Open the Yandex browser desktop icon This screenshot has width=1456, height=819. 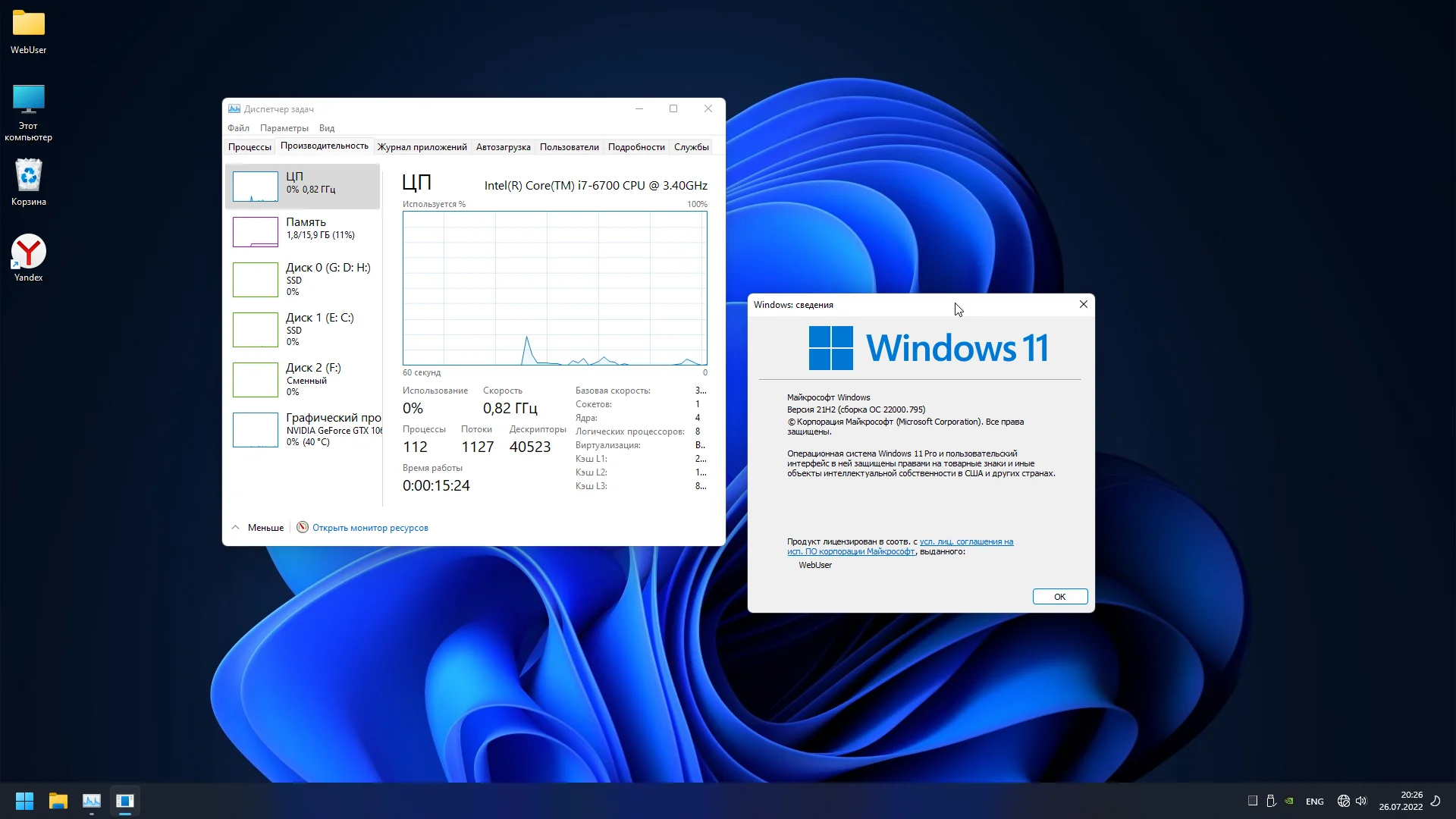[29, 253]
